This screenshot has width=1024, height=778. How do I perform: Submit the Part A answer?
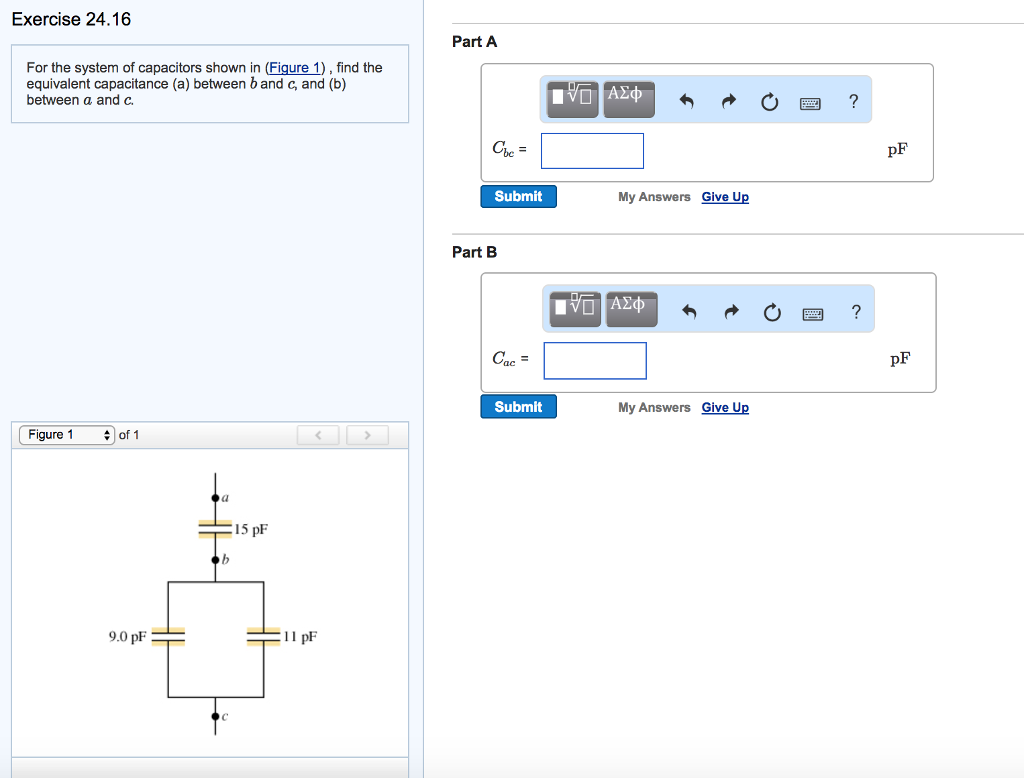pyautogui.click(x=518, y=196)
